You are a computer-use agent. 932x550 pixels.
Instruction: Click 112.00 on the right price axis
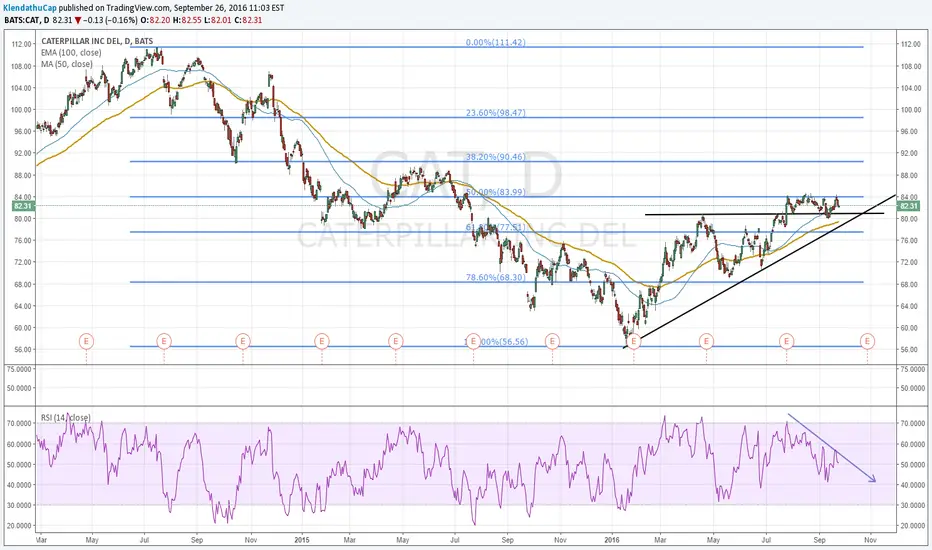click(x=910, y=44)
